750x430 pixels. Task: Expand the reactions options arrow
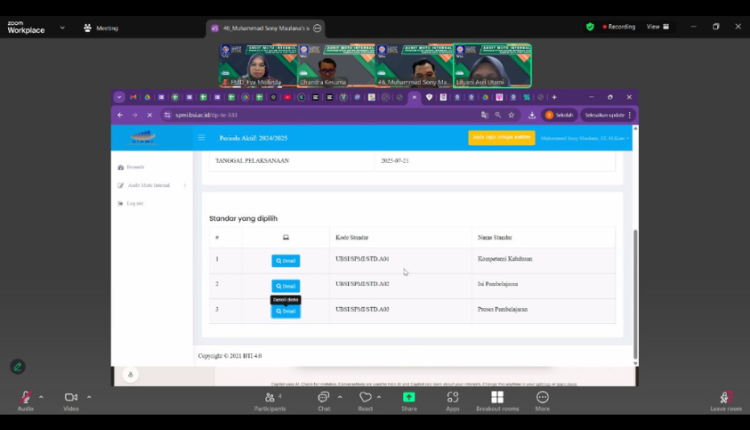(x=379, y=397)
